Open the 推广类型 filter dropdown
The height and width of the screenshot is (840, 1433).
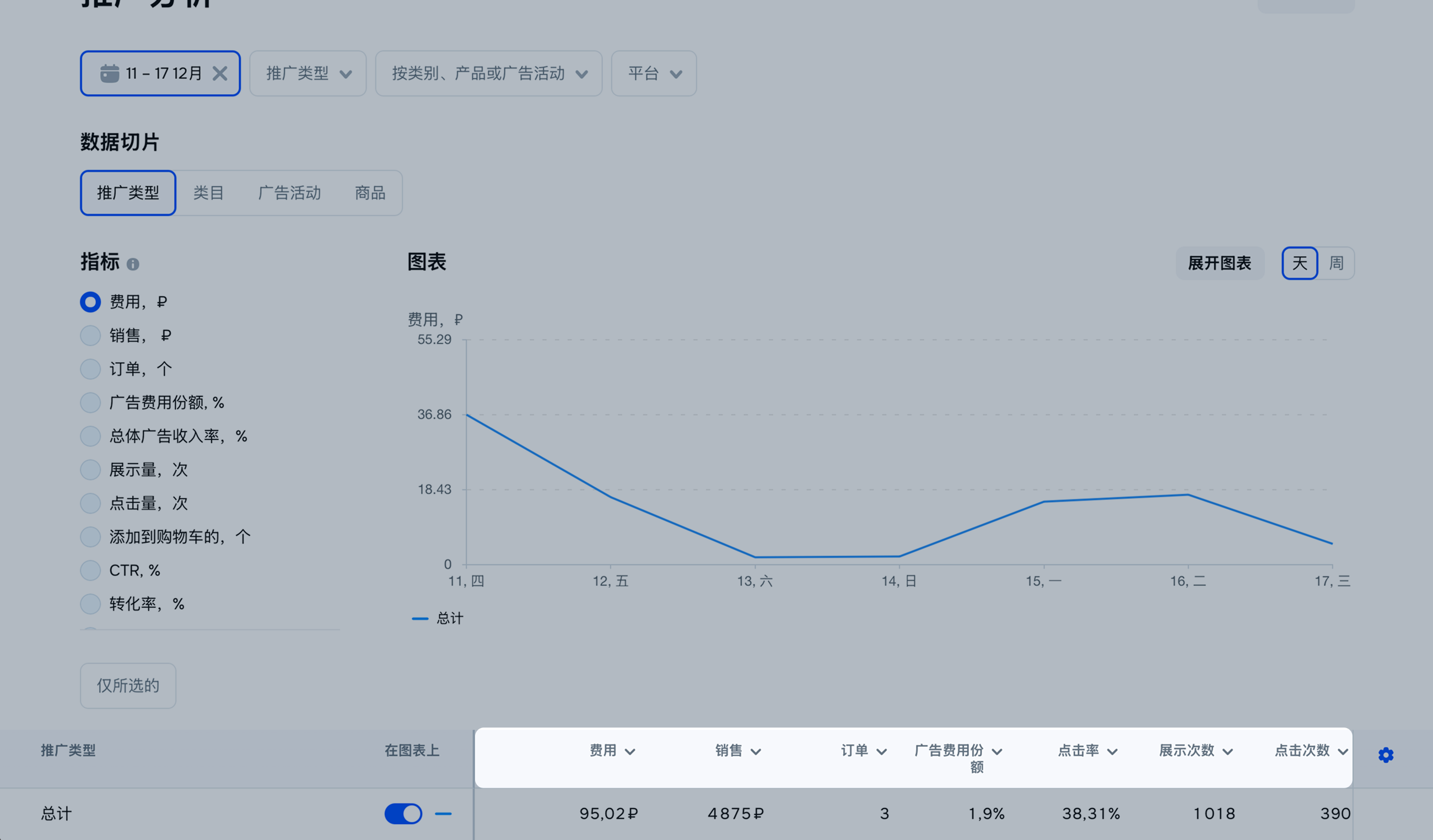click(x=308, y=73)
